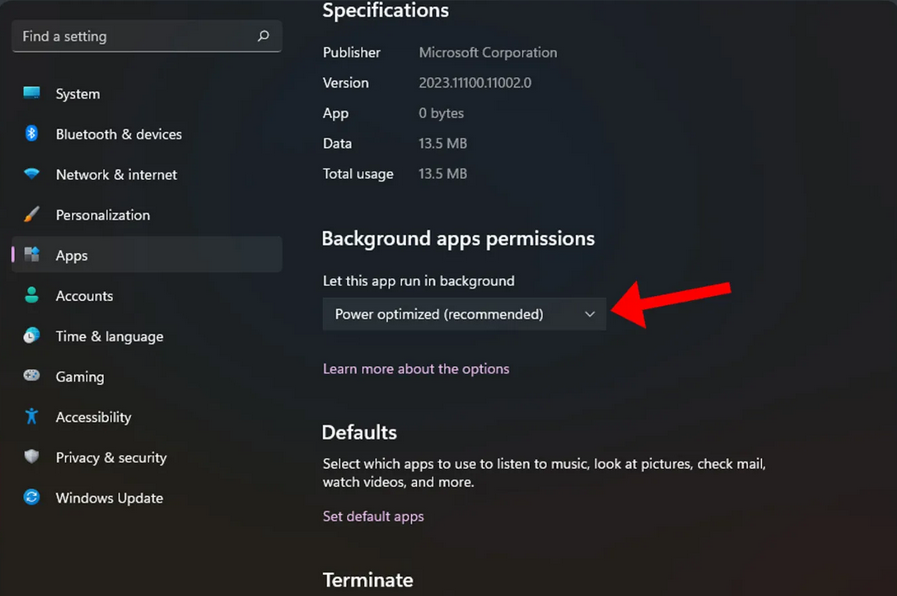
Task: Click the search magnifier icon
Action: tap(264, 36)
